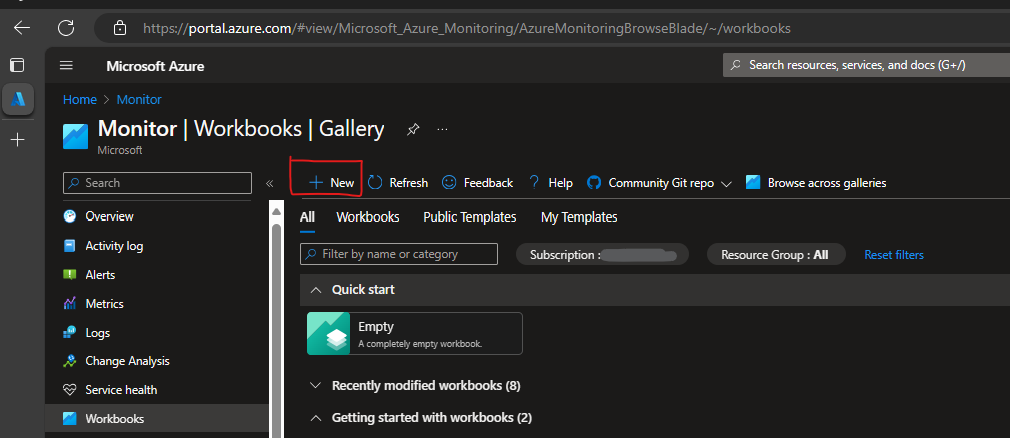Select the Workbooks tab
The height and width of the screenshot is (438, 1010).
coord(367,217)
